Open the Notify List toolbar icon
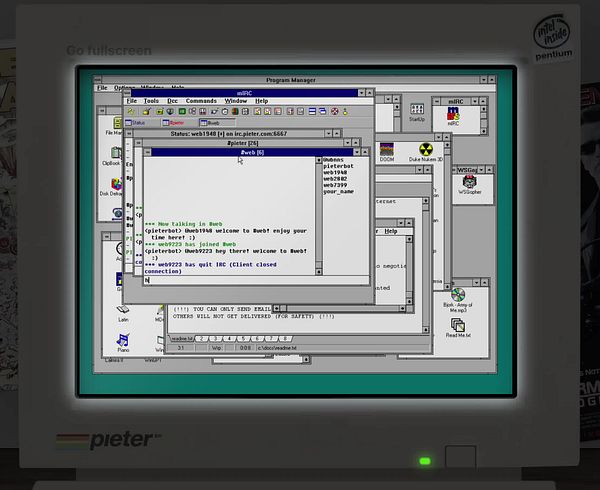Screen dimensions: 600x490 click(x=290, y=112)
